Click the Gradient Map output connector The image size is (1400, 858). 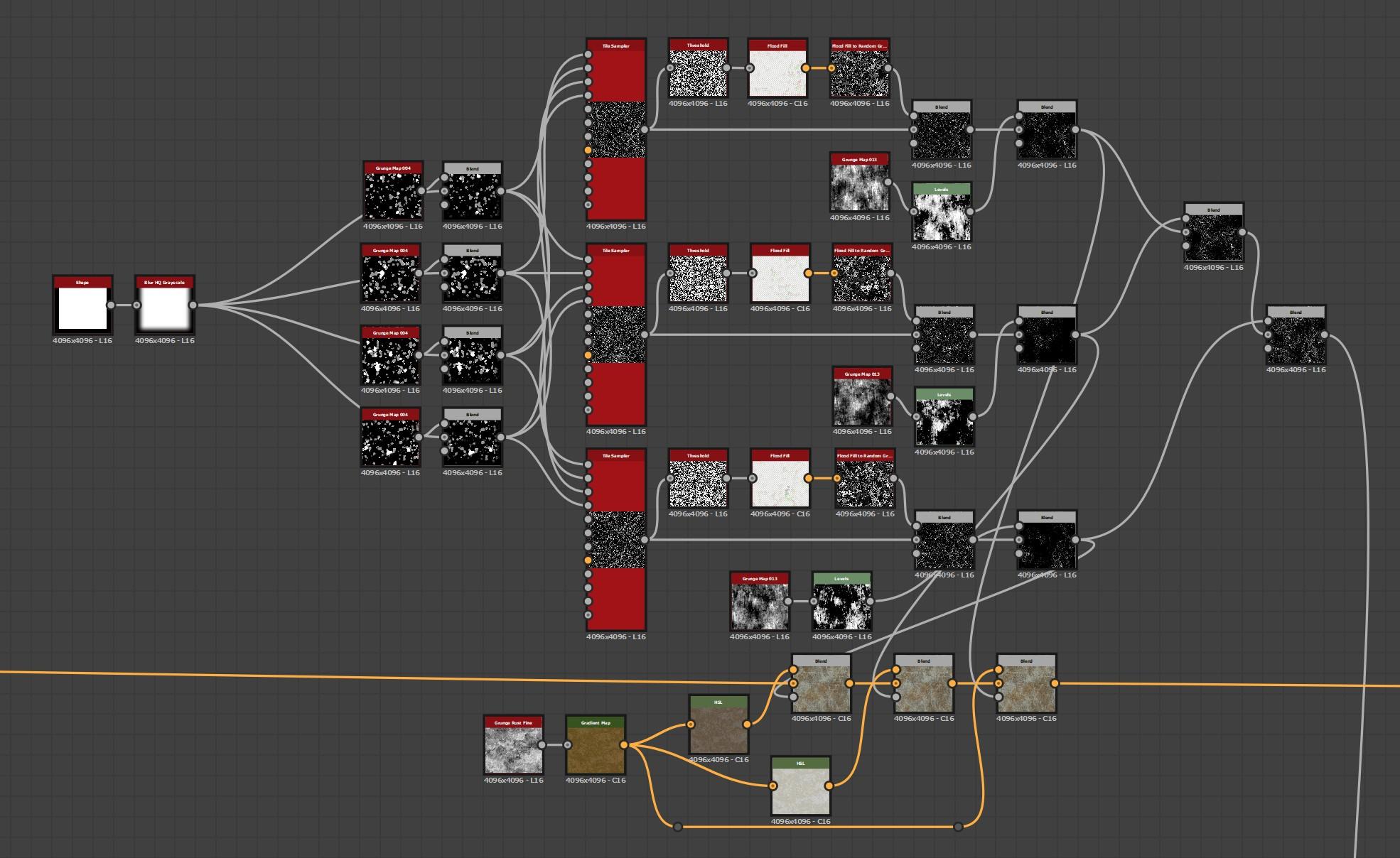(x=624, y=745)
